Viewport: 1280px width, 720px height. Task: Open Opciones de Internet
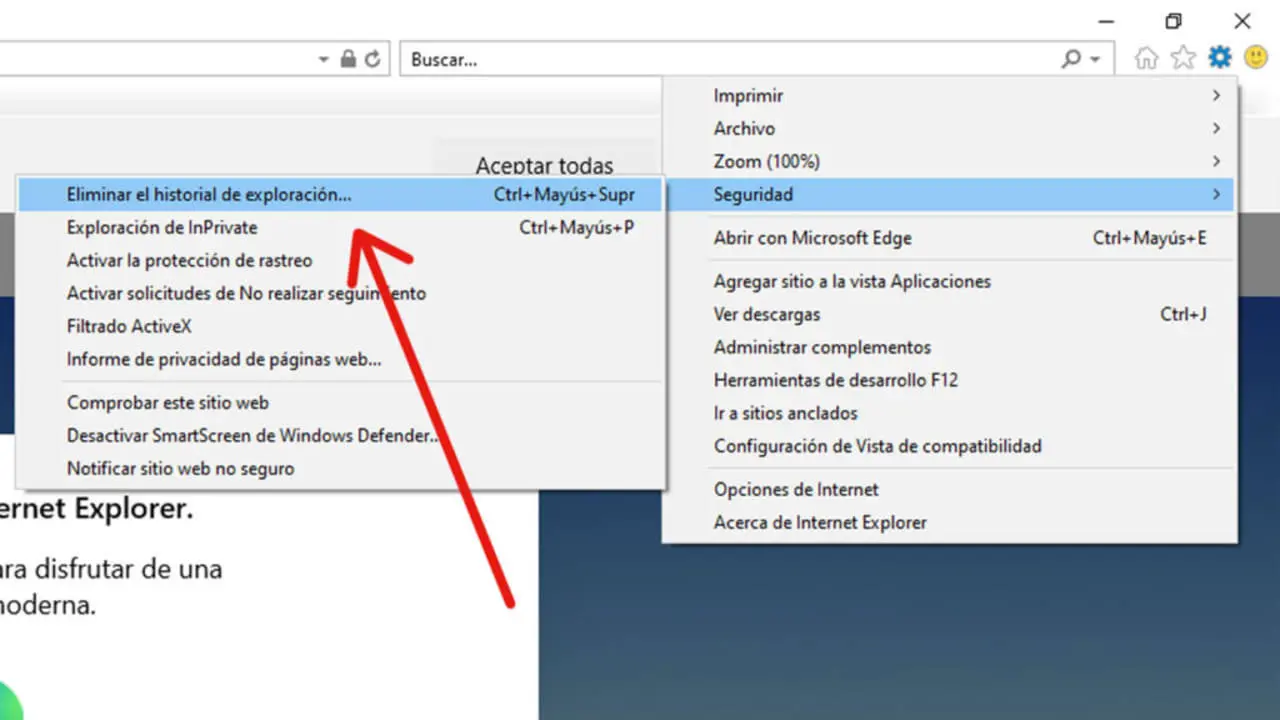coord(949,490)
